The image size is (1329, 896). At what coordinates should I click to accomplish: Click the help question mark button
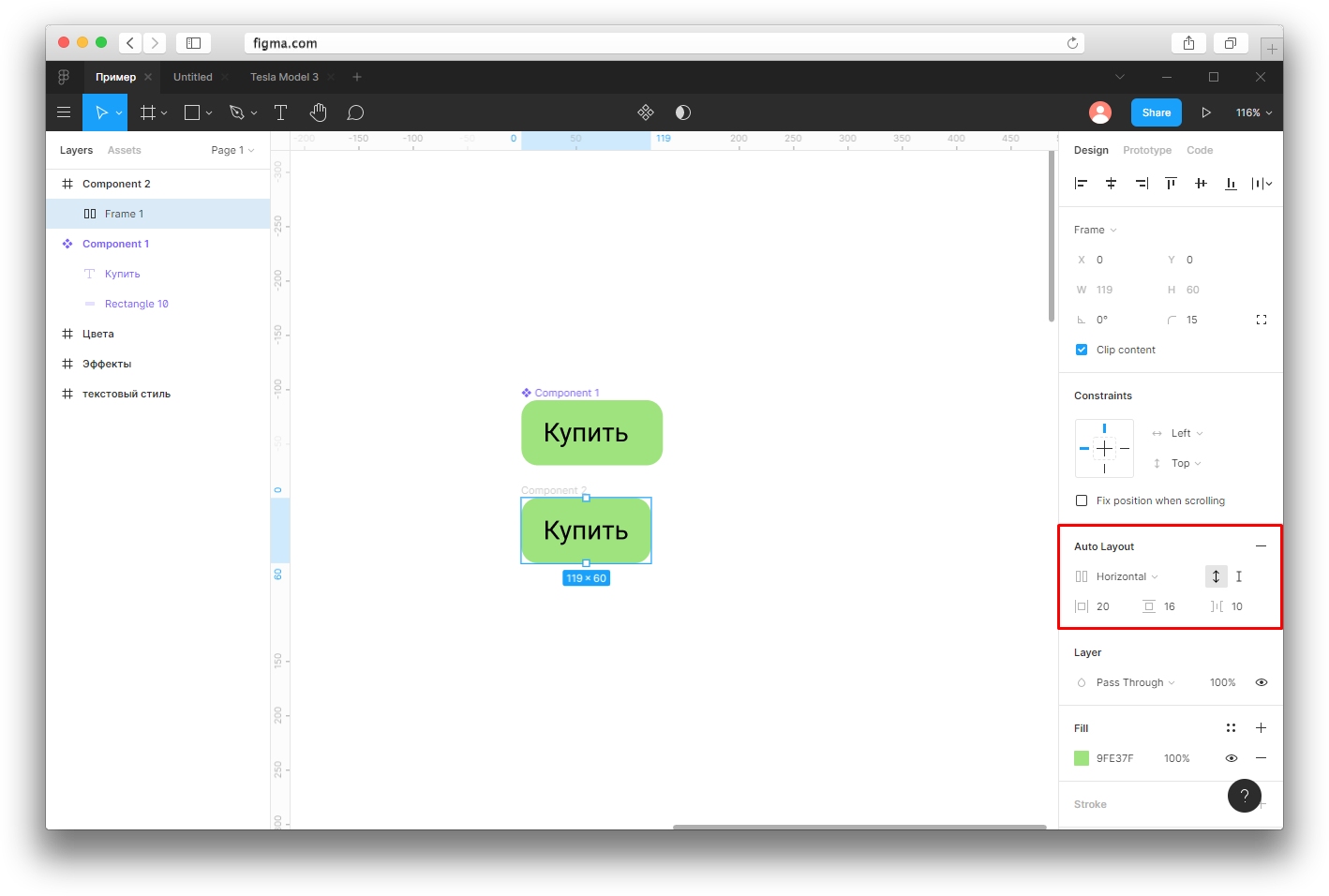tap(1245, 796)
